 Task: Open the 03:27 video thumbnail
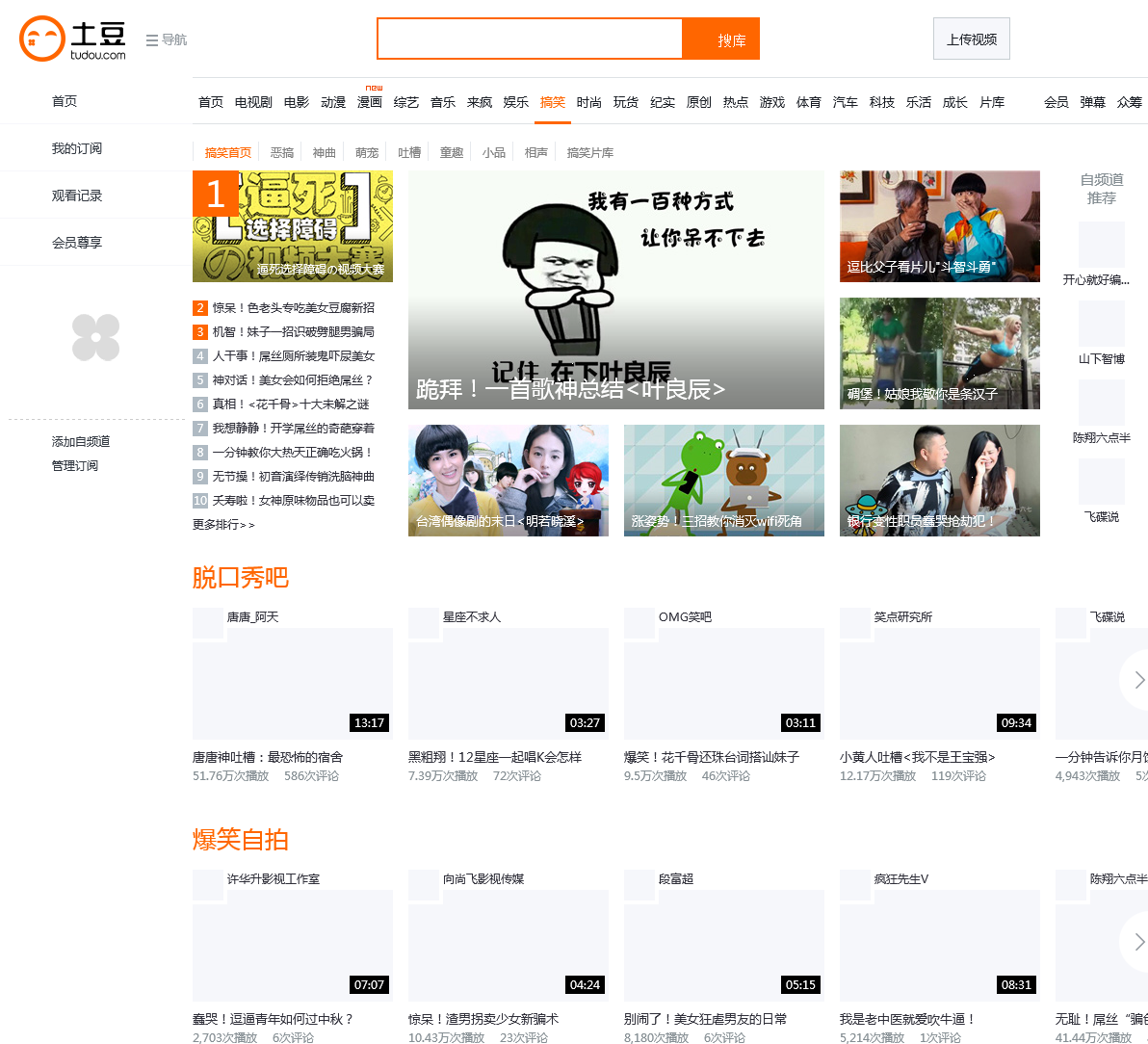click(509, 684)
